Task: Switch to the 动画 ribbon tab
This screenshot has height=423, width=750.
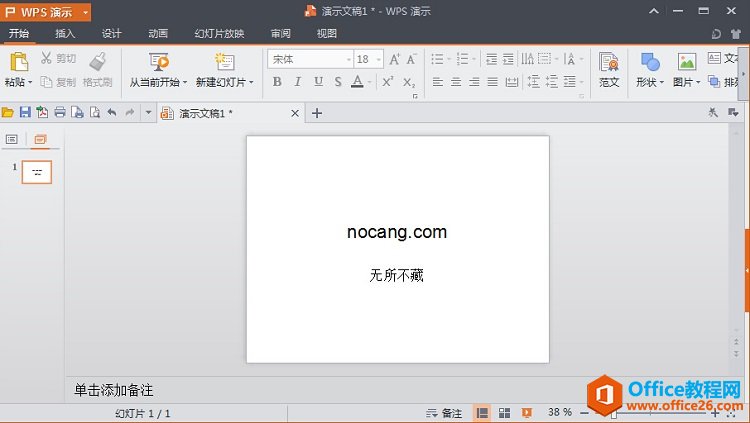Action: pos(158,33)
